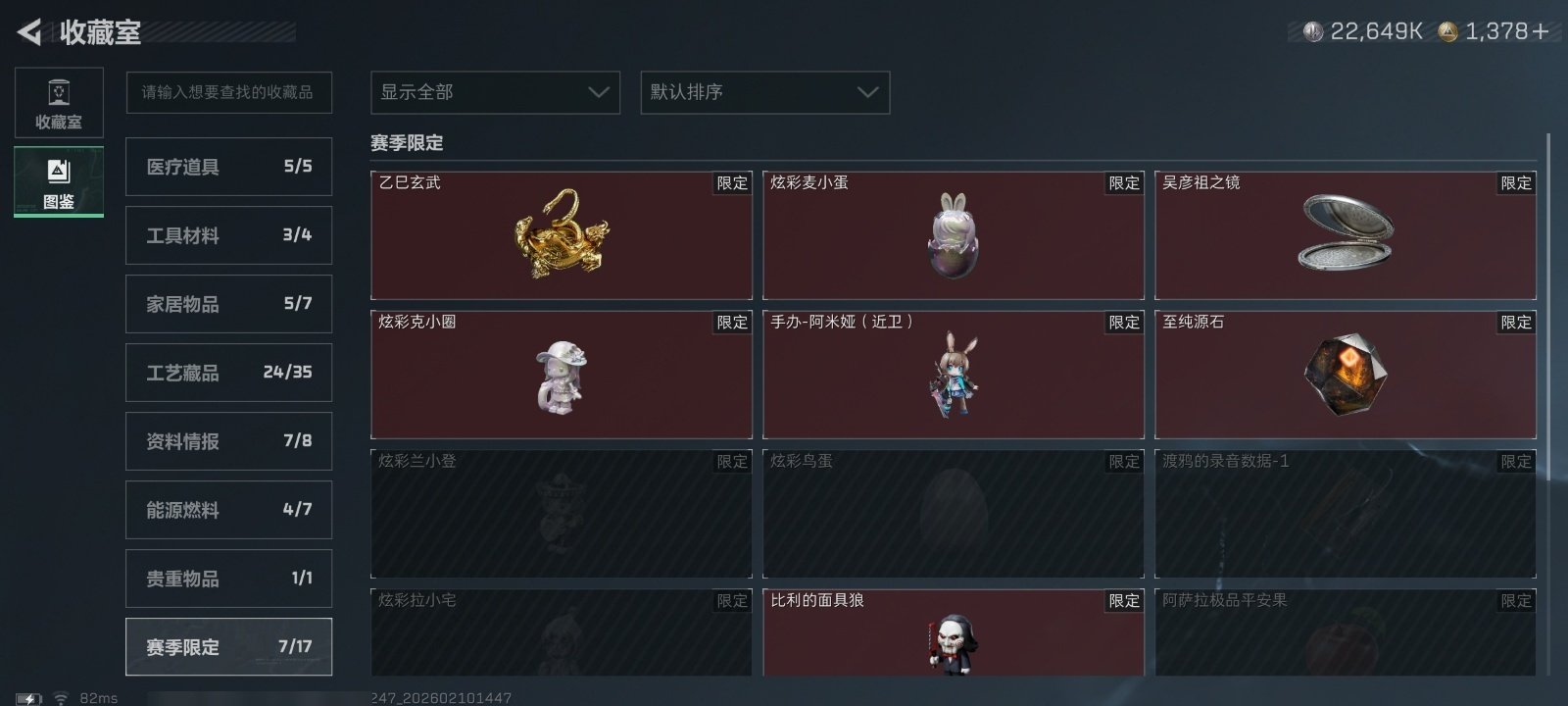Select the 图鉴 sidebar icon
1568x706 pixels.
(x=59, y=182)
